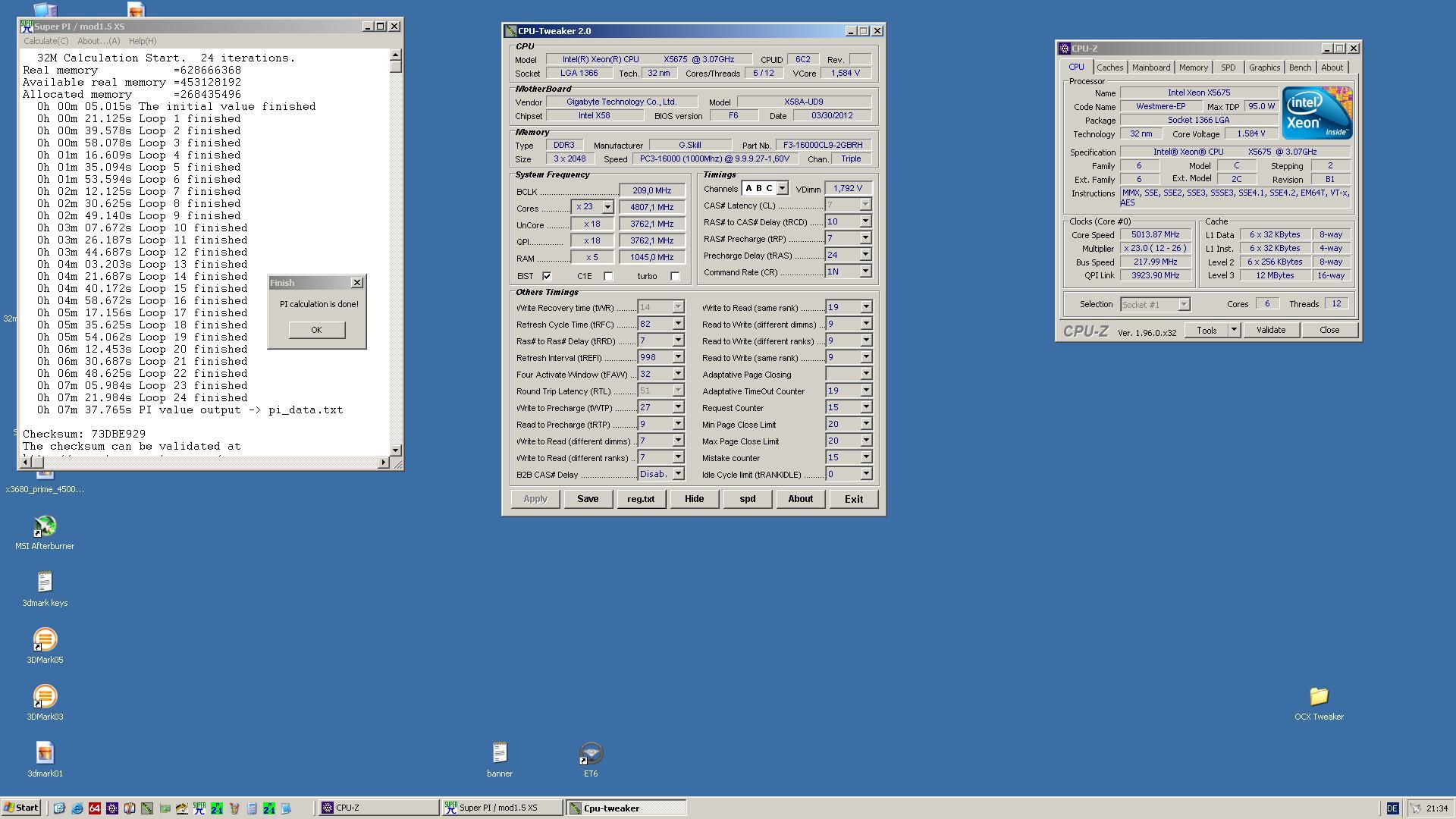Click the DE language indicator in tray

(x=1392, y=808)
